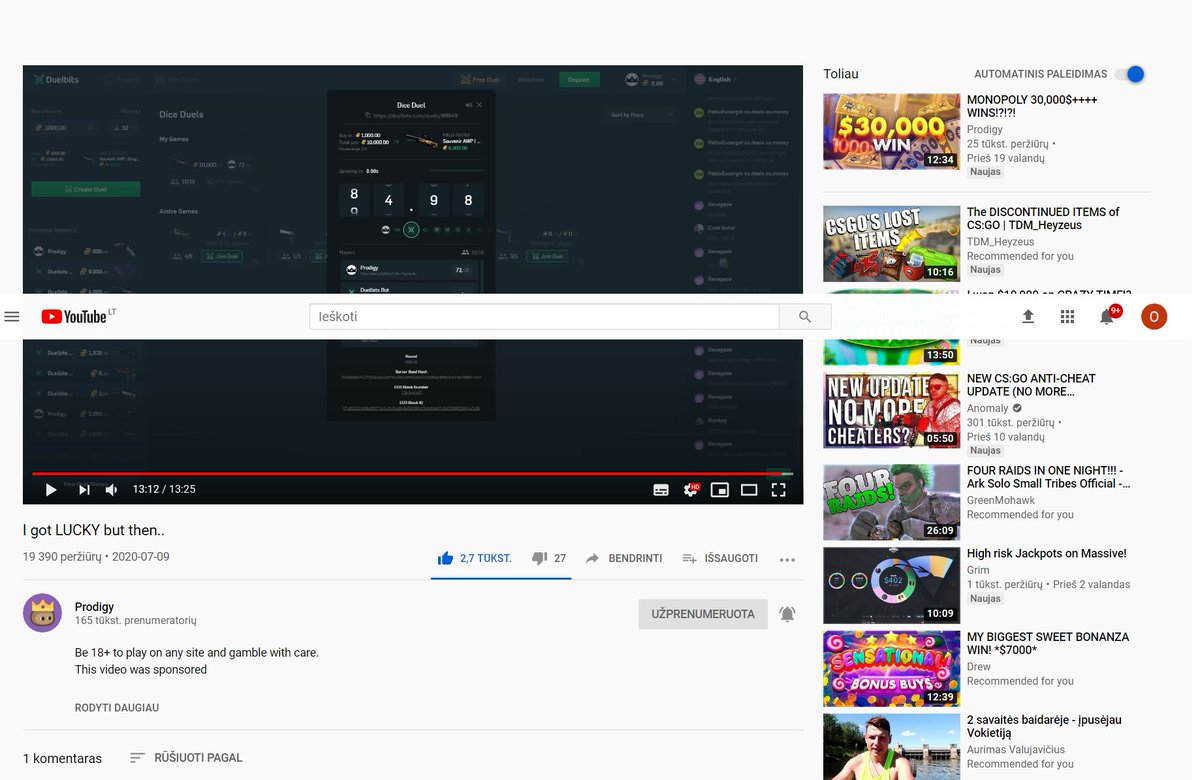
Task: Toggle AUTOMATINIS PALEIDIMAS autoplay switch
Action: [1129, 74]
